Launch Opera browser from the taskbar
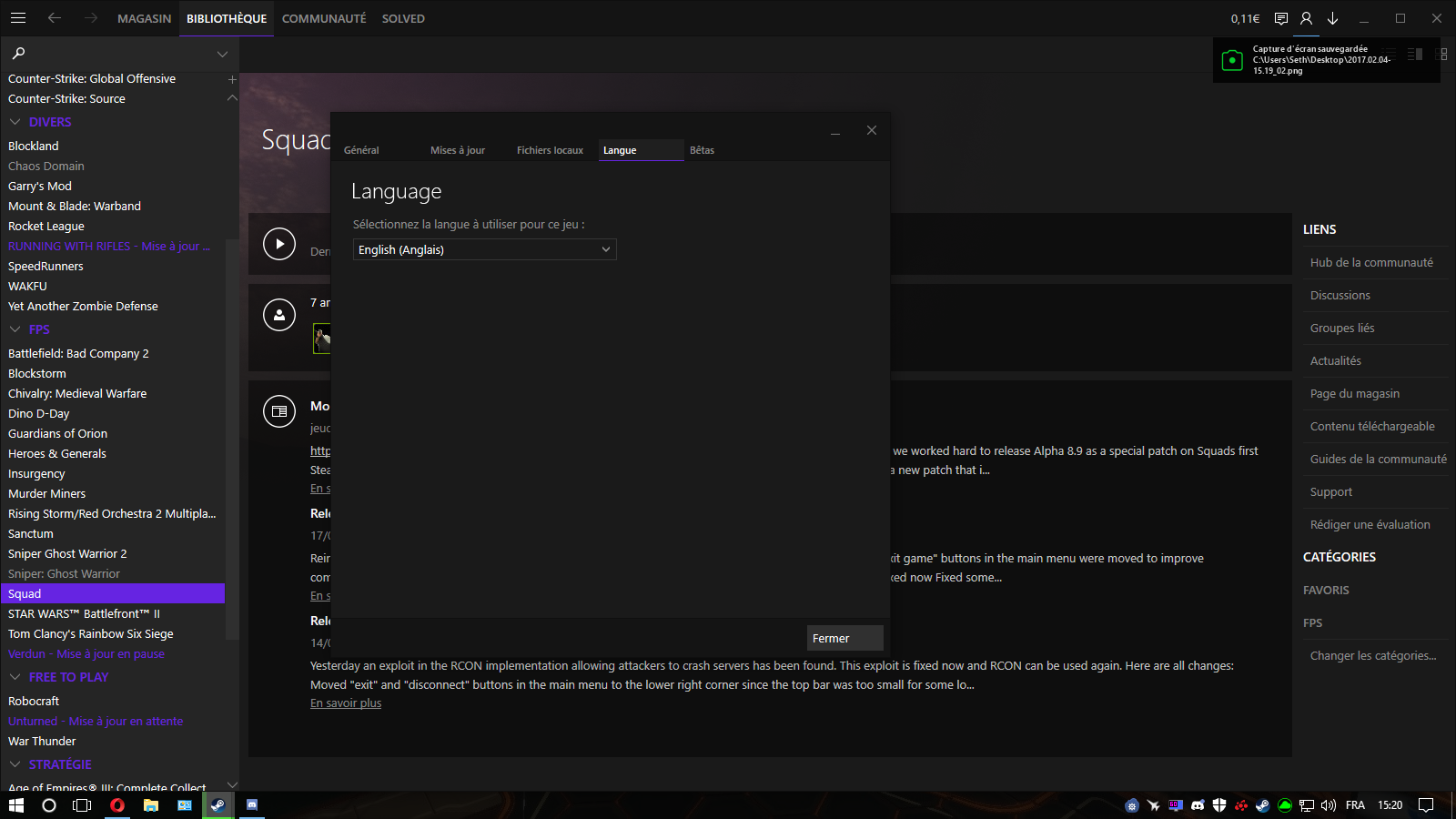Screen dimensions: 1456x819 117,805
